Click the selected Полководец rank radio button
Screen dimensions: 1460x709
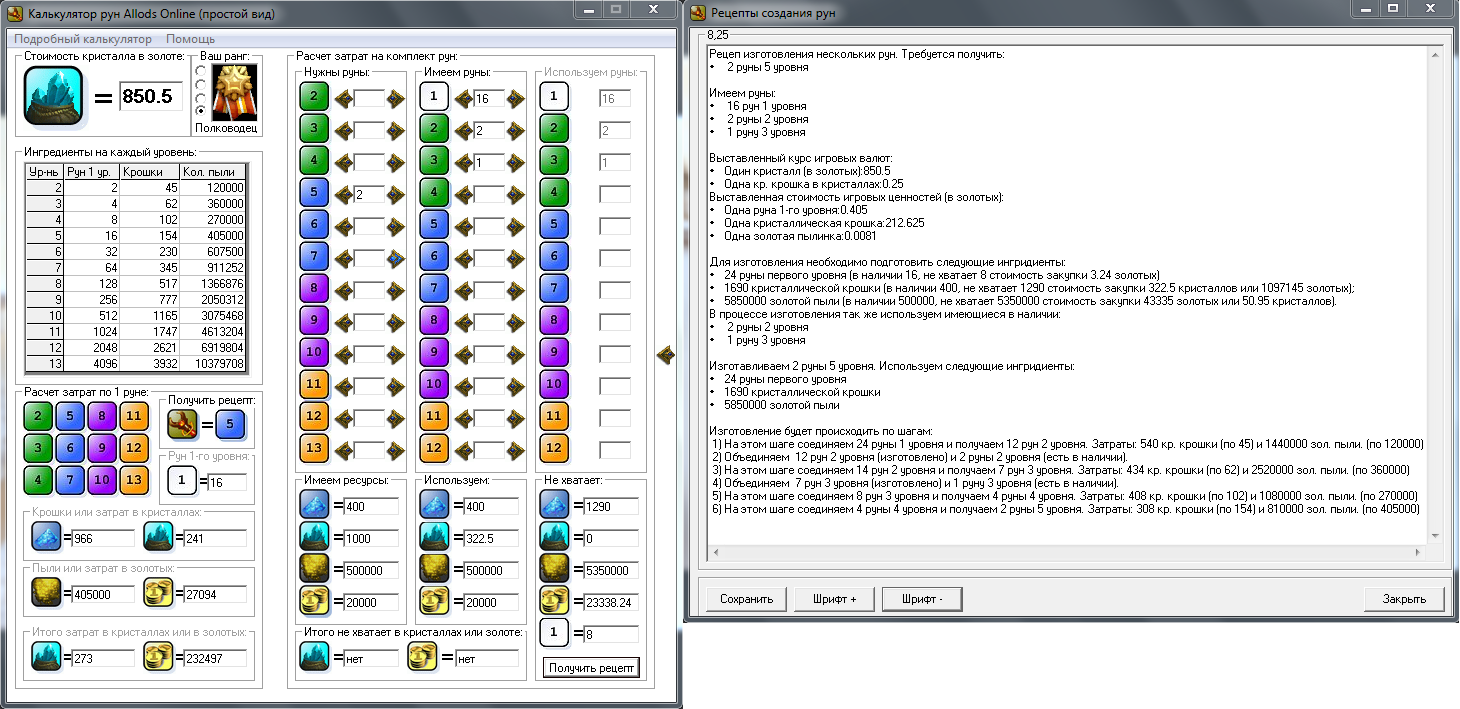coord(201,110)
